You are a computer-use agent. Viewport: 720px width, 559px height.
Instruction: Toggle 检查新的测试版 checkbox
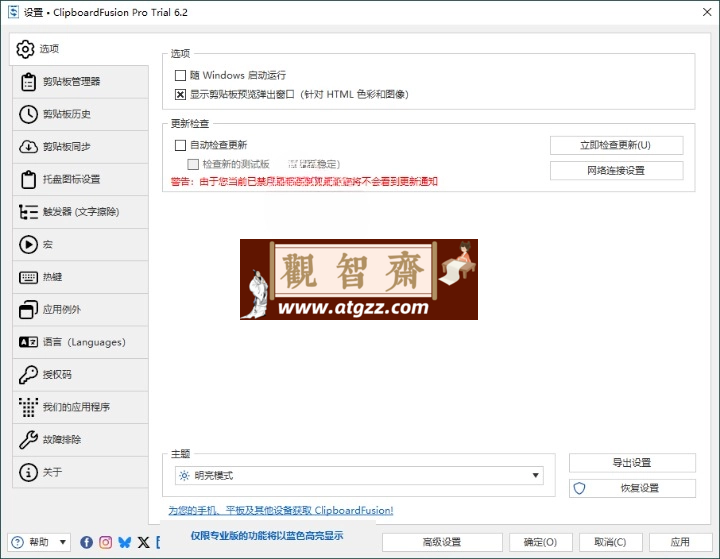point(193,164)
